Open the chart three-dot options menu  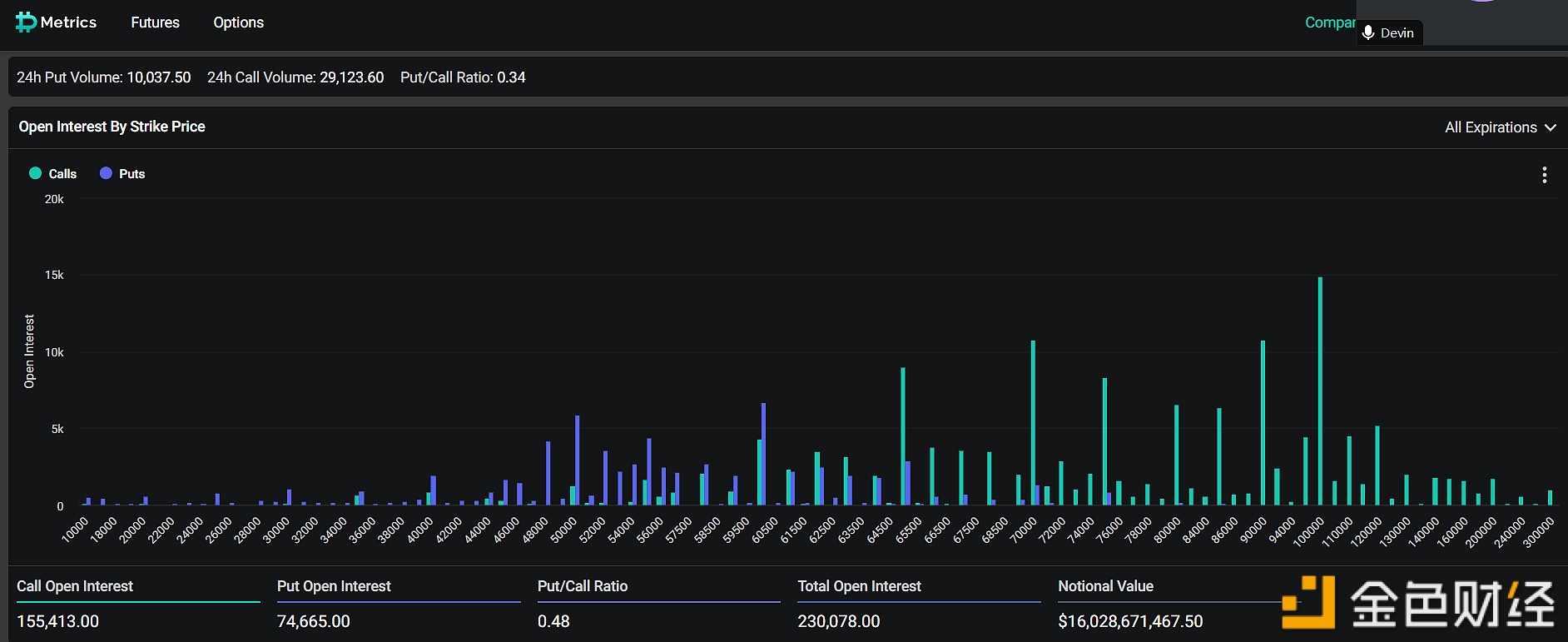point(1545,175)
